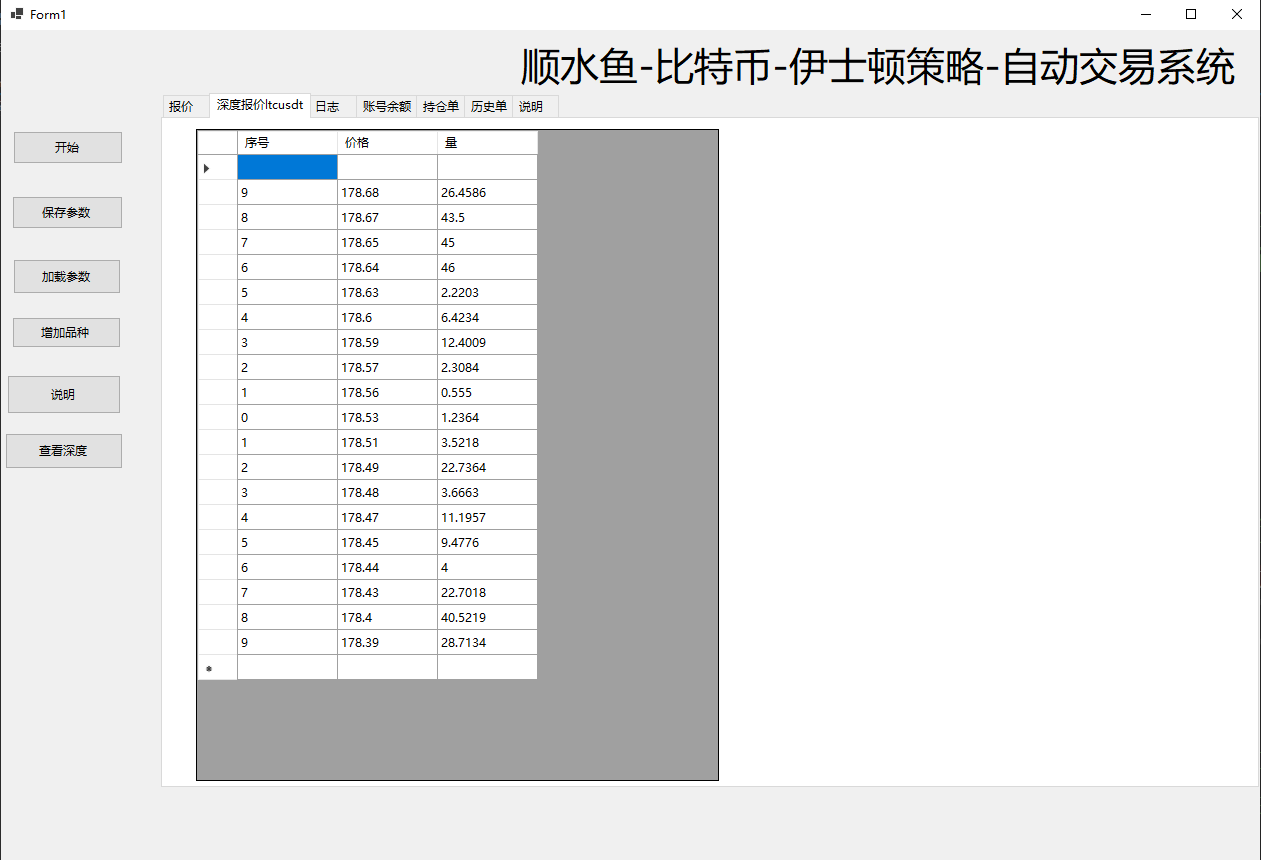Switch to the 账号余额 tab
This screenshot has height=860, width=1261.
(387, 106)
